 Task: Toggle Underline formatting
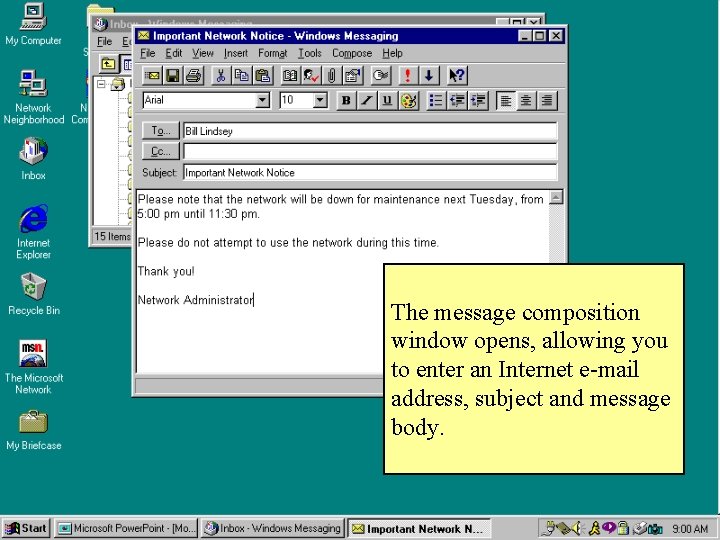coord(387,101)
